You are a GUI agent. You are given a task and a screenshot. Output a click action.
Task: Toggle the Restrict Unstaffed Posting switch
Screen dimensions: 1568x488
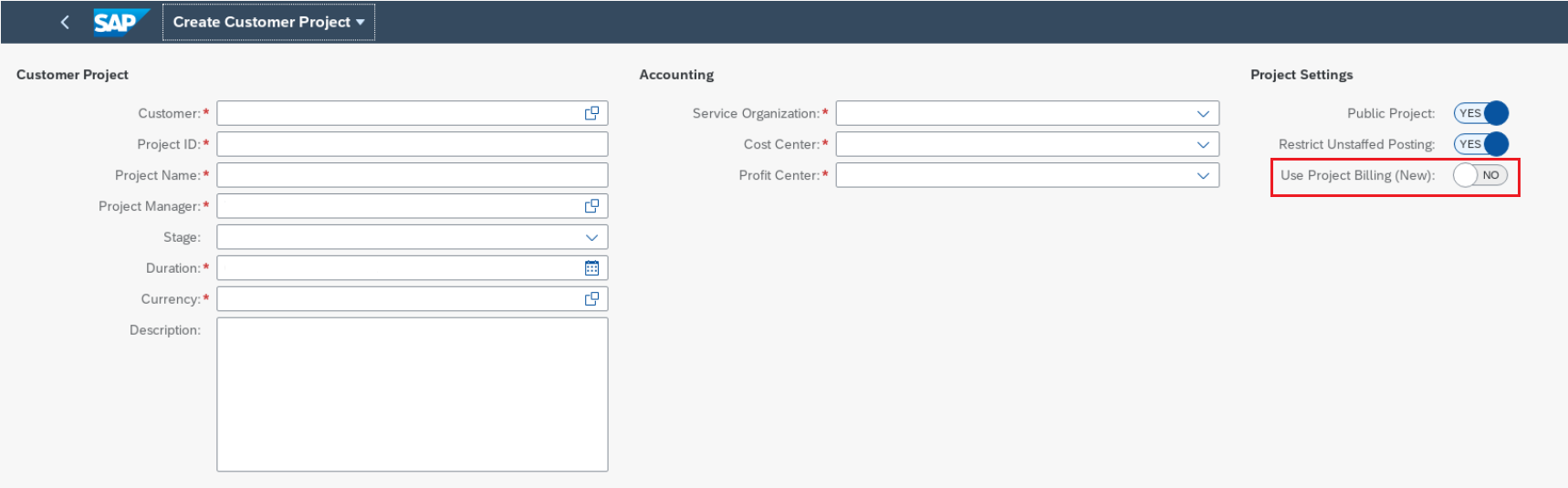point(1480,144)
